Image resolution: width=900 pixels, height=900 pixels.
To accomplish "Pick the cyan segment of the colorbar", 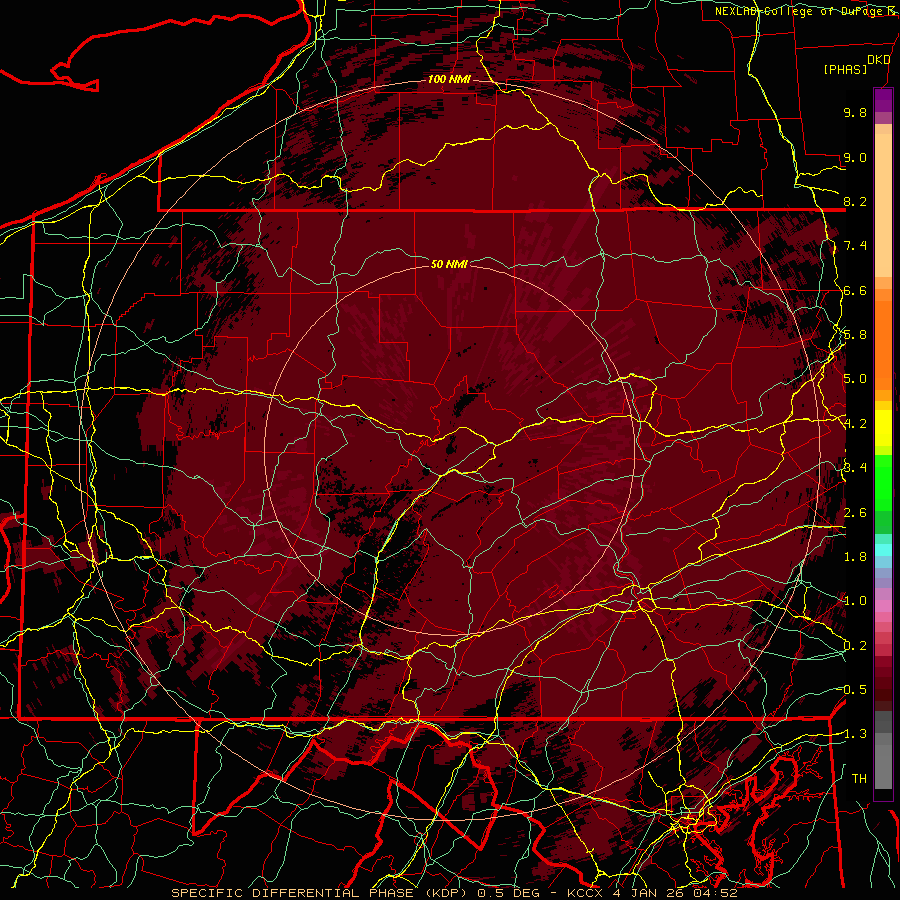I will pyautogui.click(x=883, y=550).
